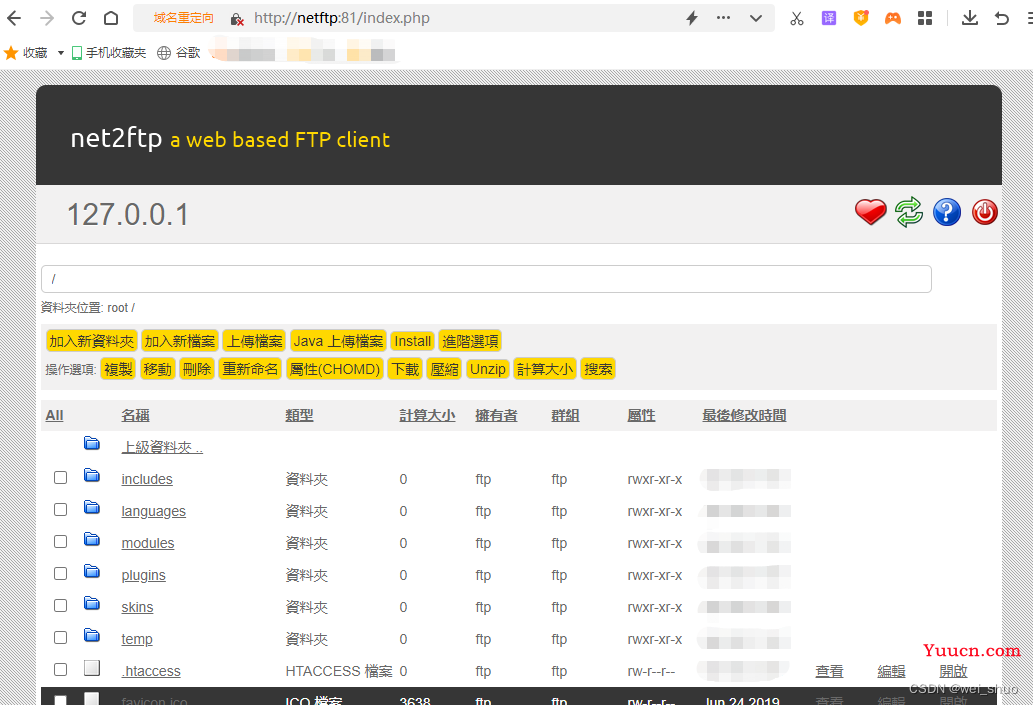Image resolution: width=1033 pixels, height=705 pixels.
Task: Expand the address bar dropdown chevron
Action: pos(756,18)
